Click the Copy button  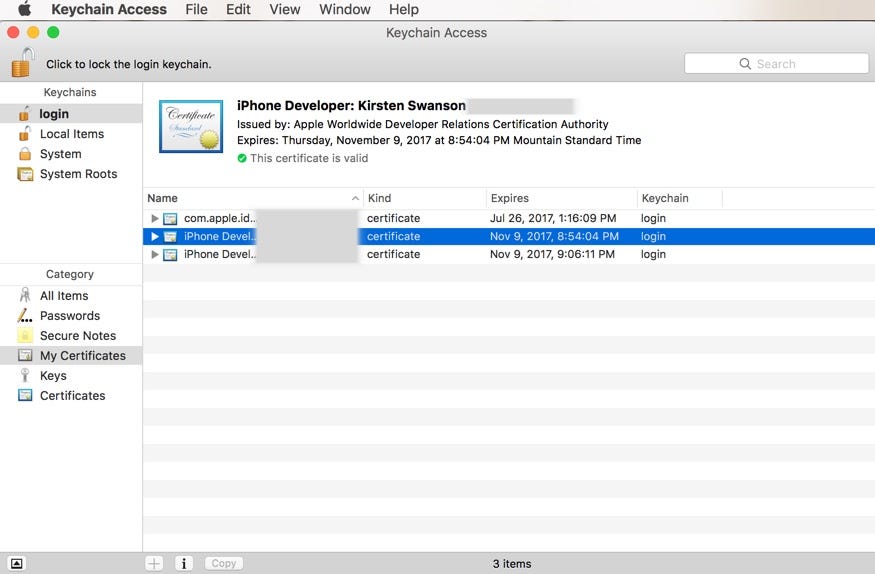(x=224, y=563)
